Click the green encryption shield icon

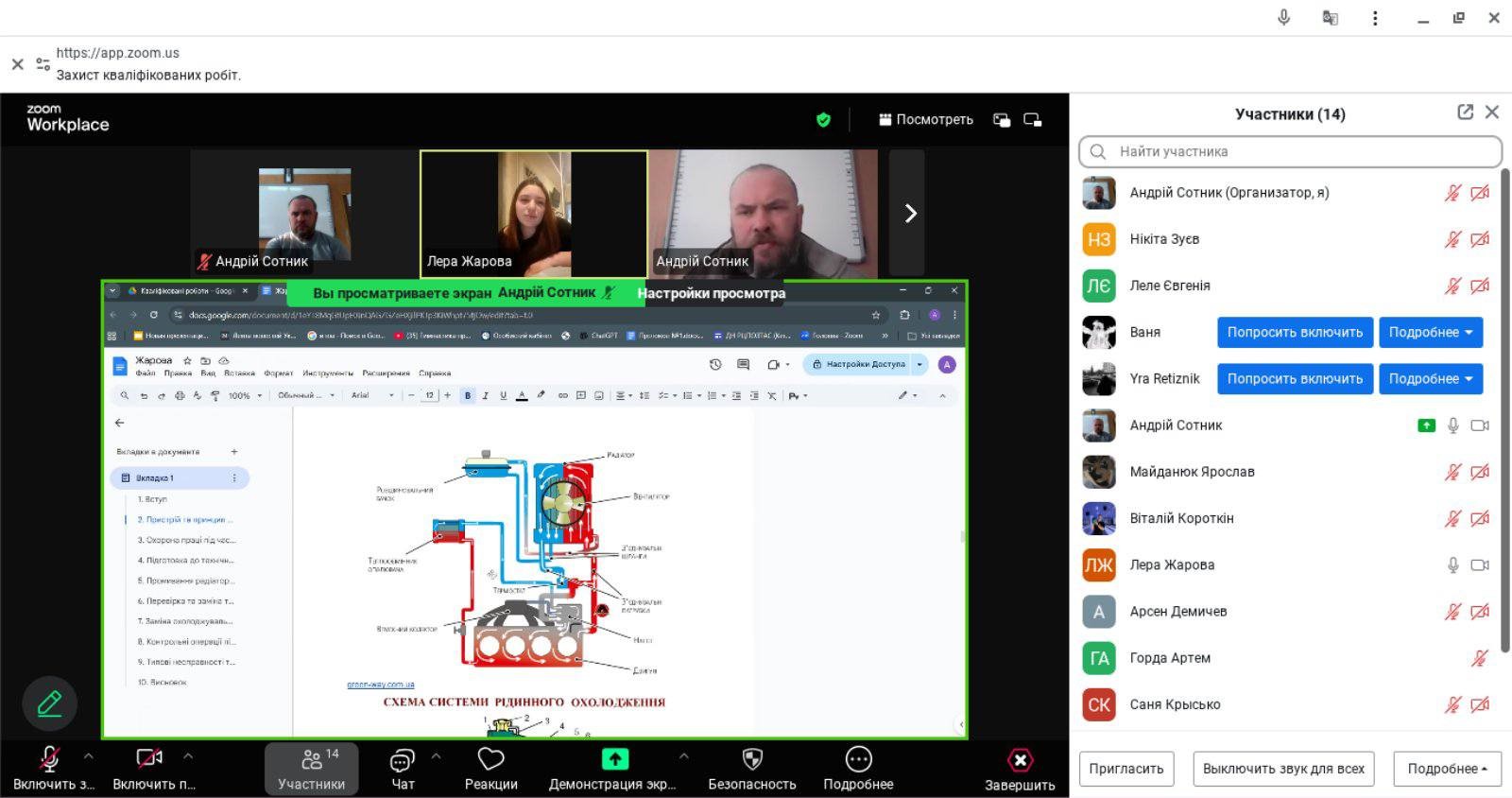tap(823, 120)
